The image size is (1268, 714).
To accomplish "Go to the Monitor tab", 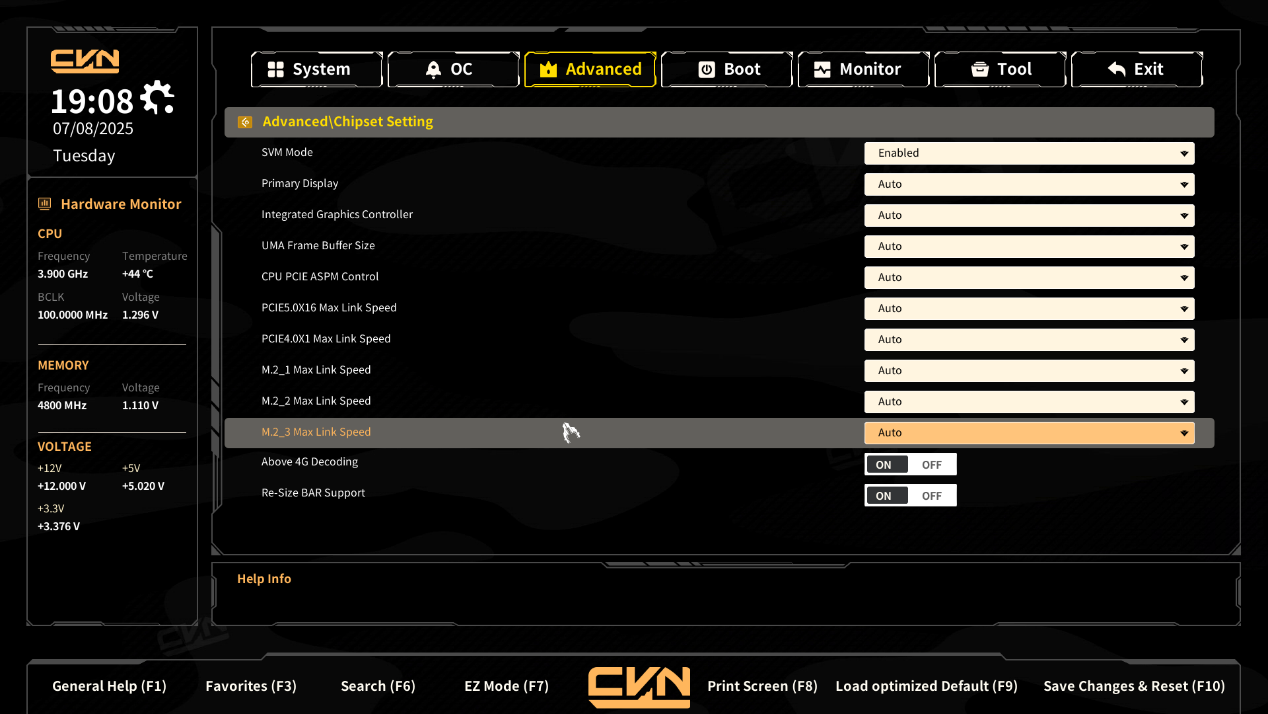I will 863,69.
